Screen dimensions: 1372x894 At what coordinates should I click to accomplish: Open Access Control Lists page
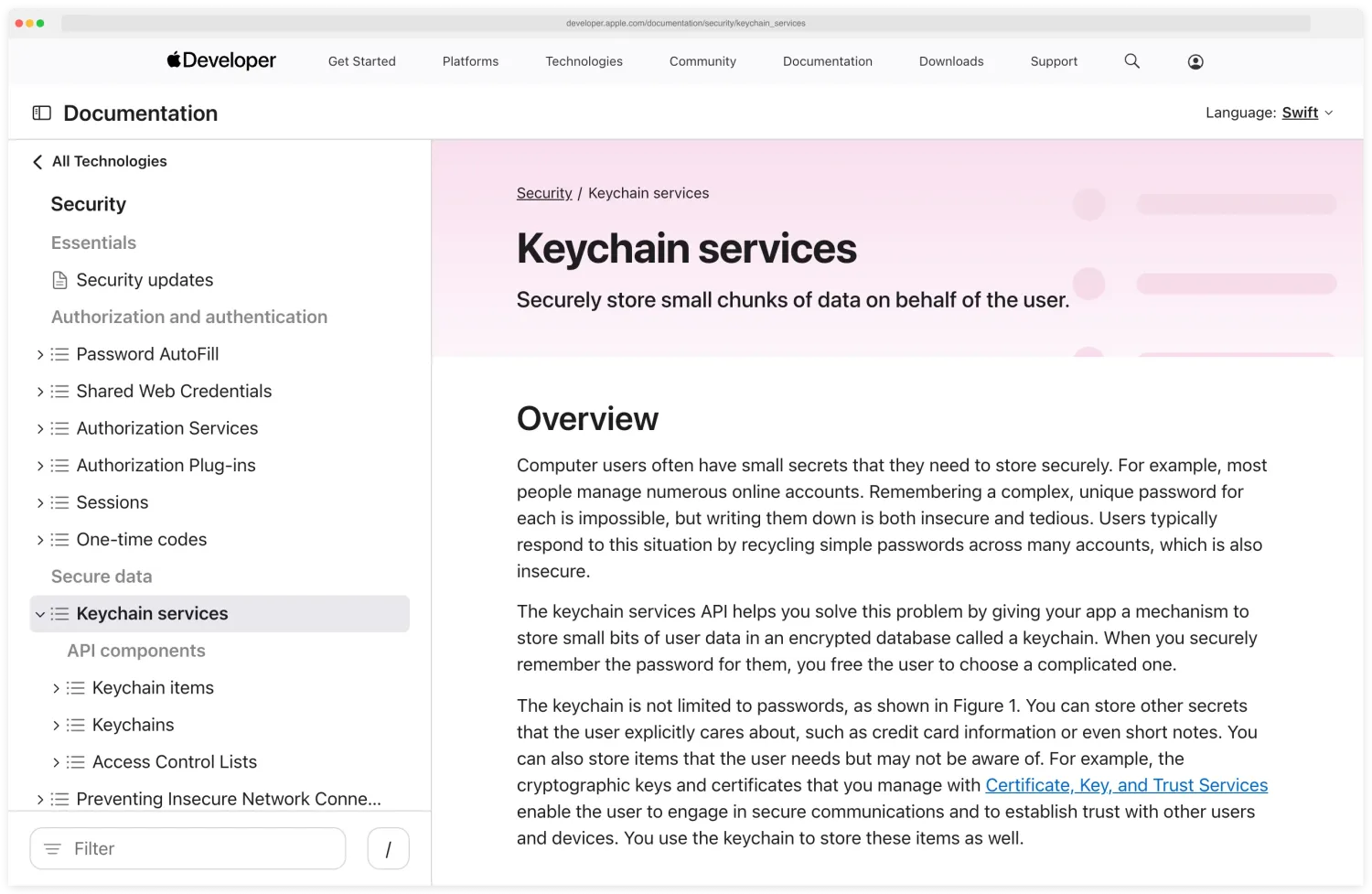click(x=175, y=762)
